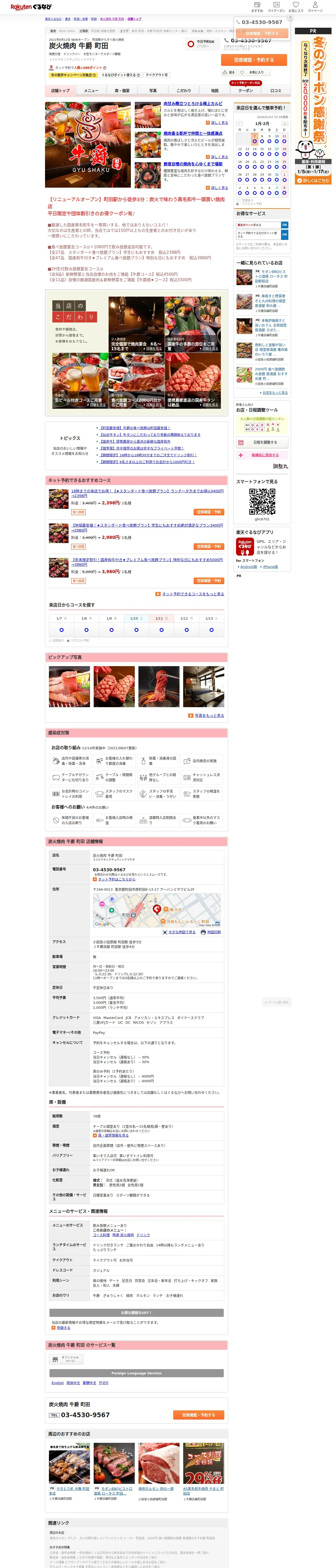This screenshot has height=1568, width=336.
Task: Reserve the 2,398円 standard plan course
Action: point(209,512)
